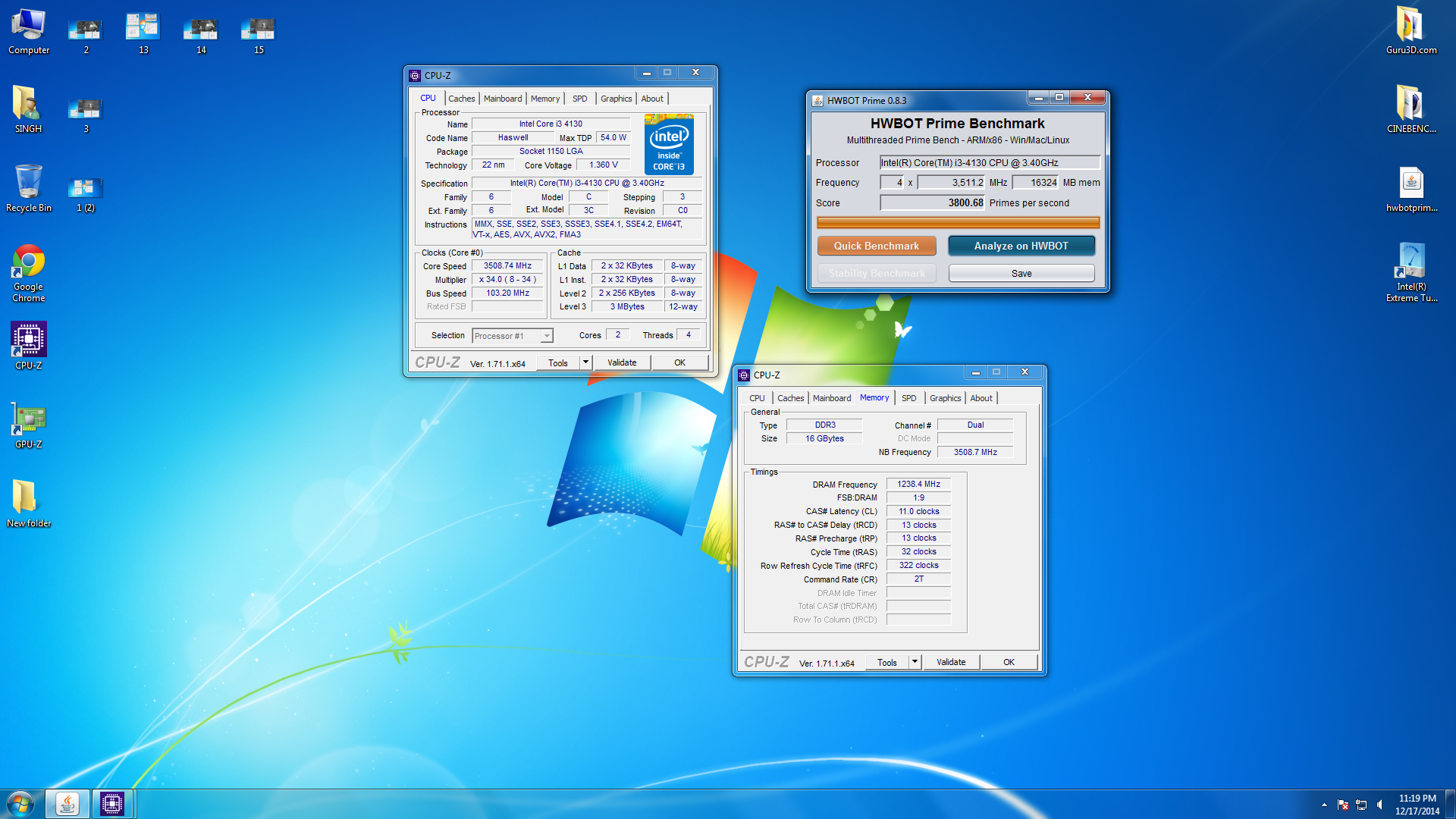The image size is (1456, 819).
Task: Click OK in the CPU window
Action: click(680, 362)
